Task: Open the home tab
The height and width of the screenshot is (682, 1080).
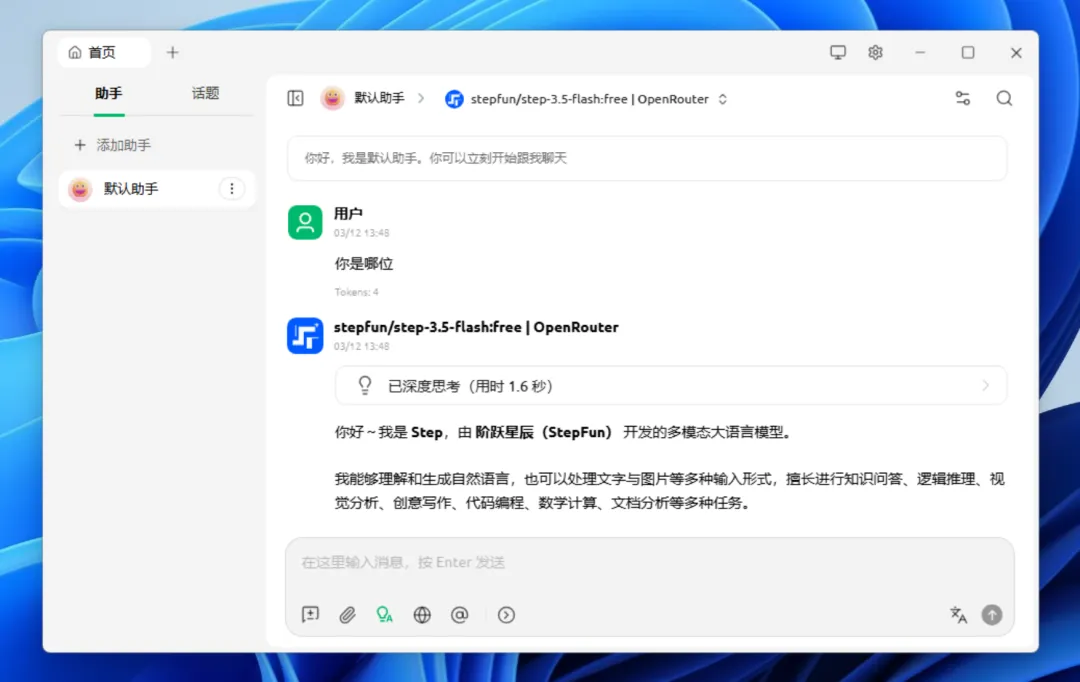Action: (x=103, y=52)
